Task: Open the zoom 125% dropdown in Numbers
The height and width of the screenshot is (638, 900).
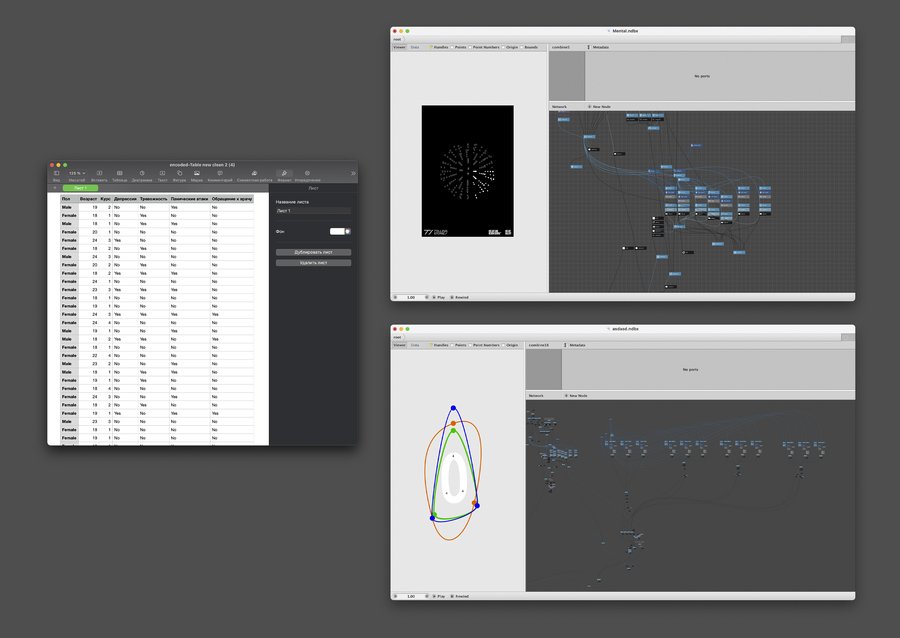Action: 76,173
